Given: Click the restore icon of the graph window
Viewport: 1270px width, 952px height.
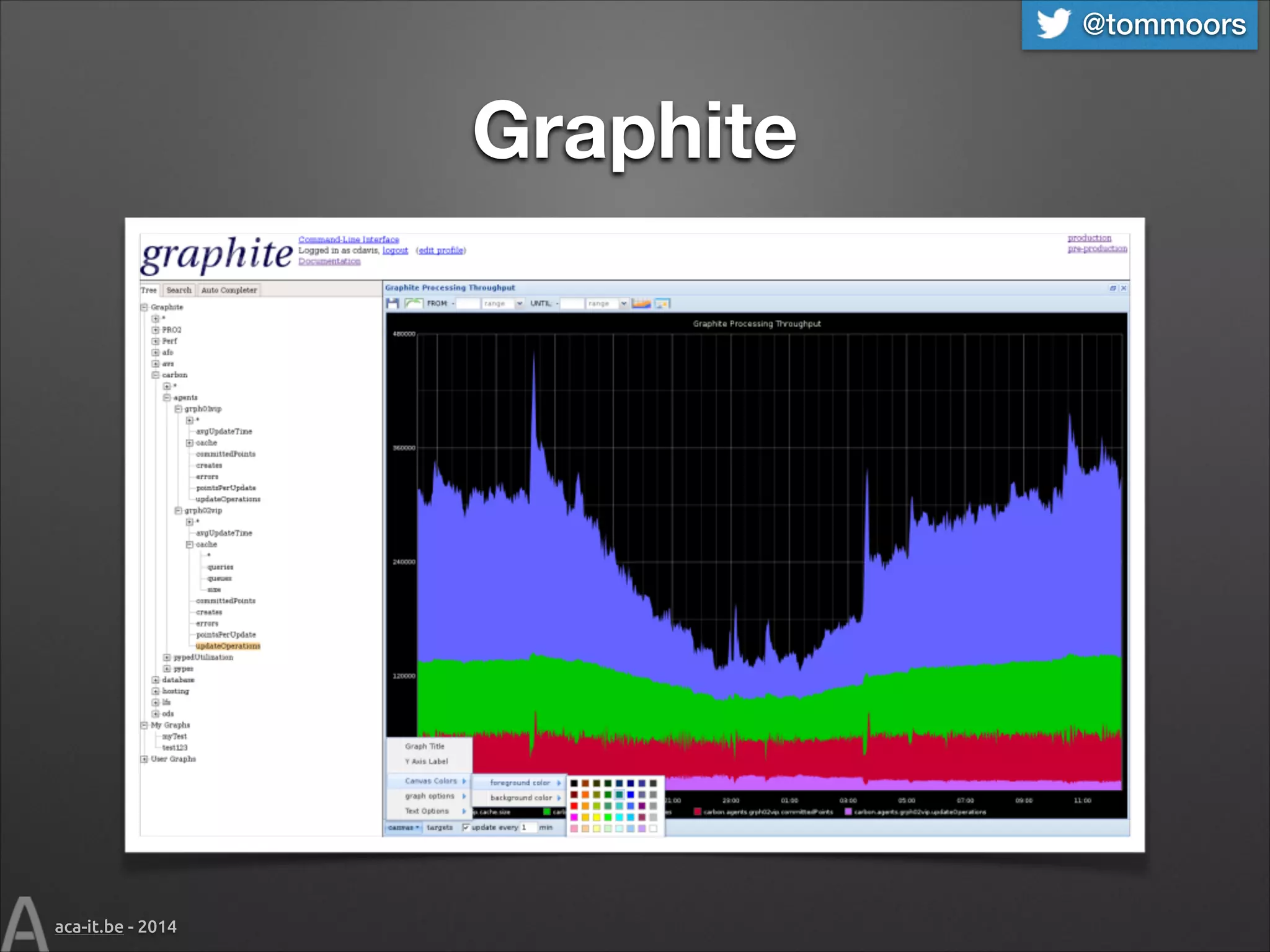Looking at the screenshot, I should pyautogui.click(x=1112, y=288).
